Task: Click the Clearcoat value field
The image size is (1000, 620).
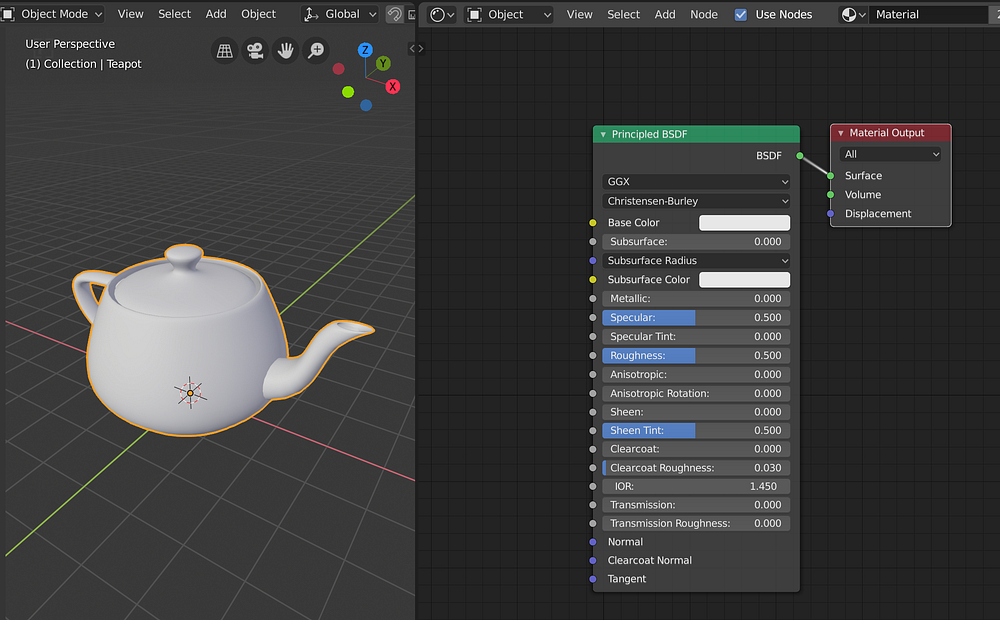Action: click(x=696, y=449)
